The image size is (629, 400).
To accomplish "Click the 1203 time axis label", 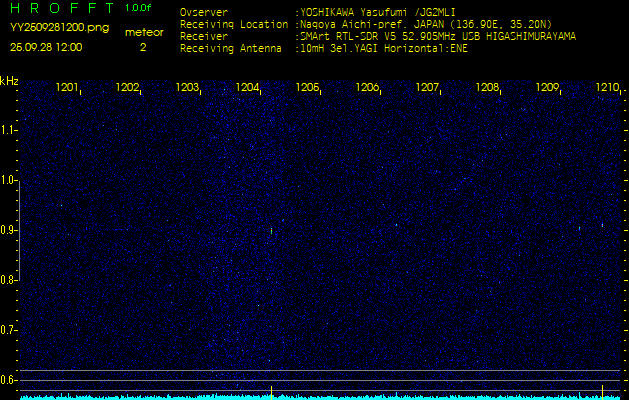I will click(x=187, y=87).
